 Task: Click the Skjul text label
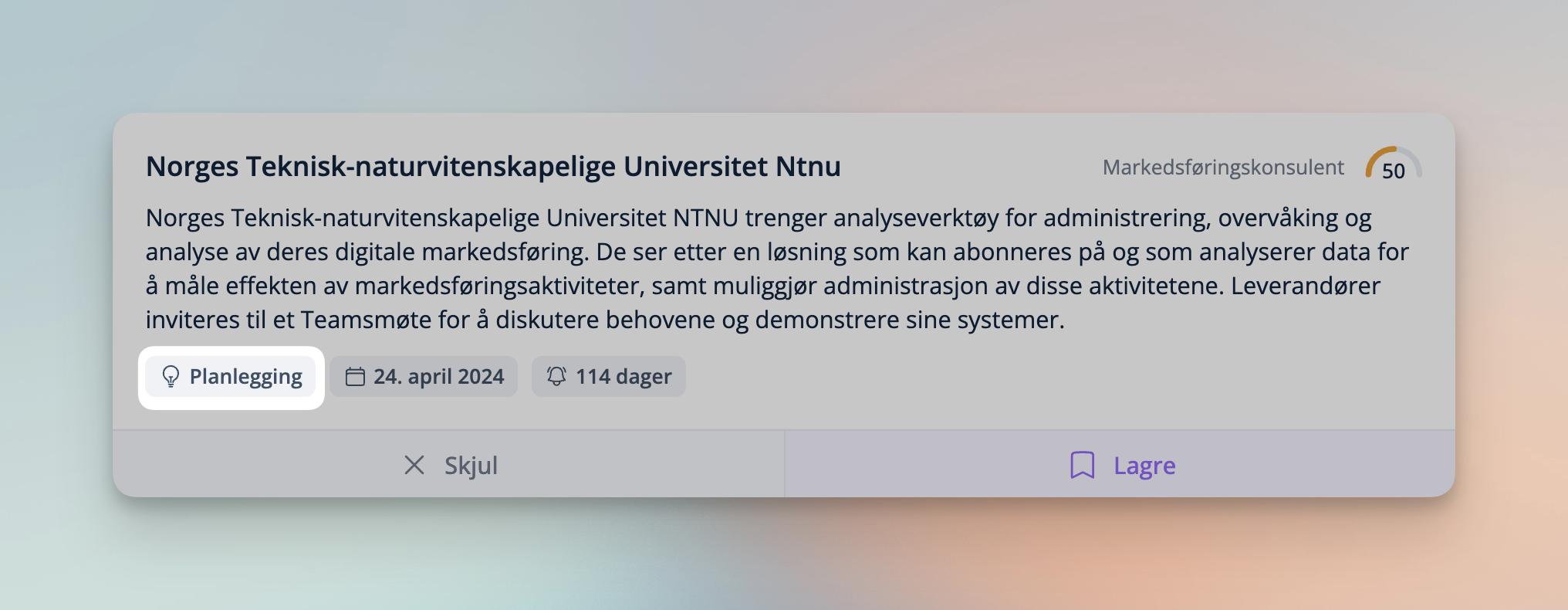(471, 466)
